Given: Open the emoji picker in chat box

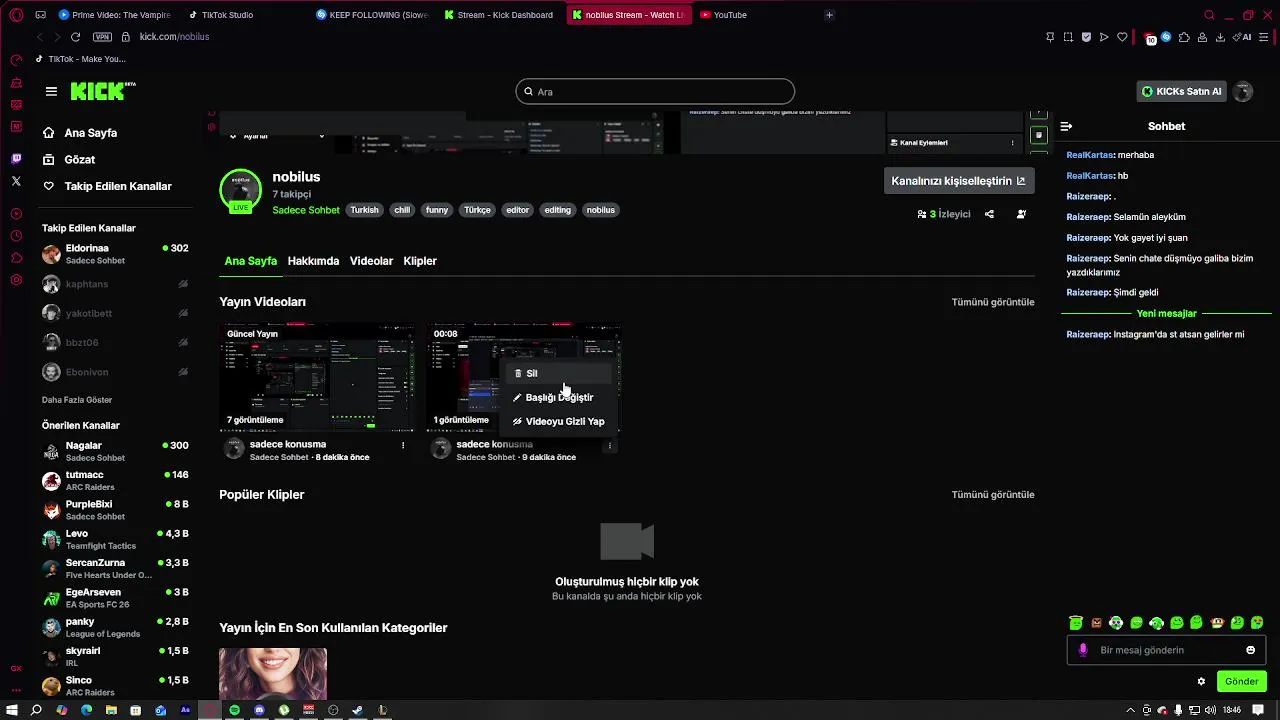Looking at the screenshot, I should [1250, 650].
